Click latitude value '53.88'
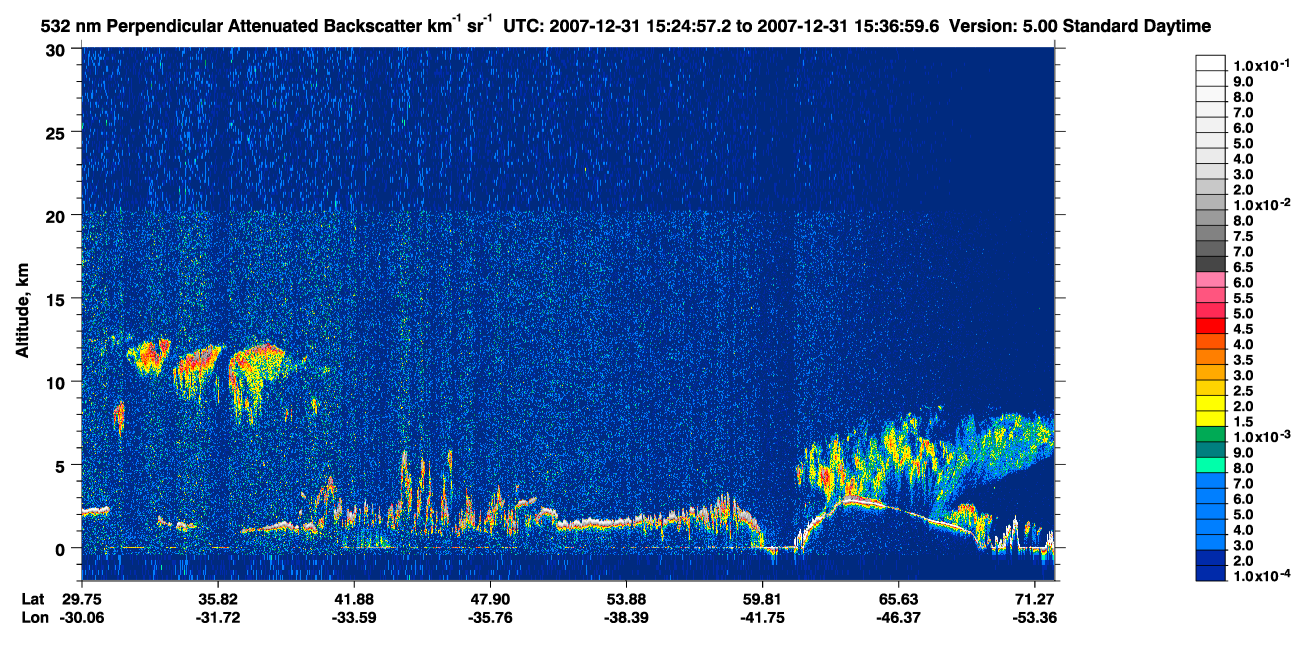Screen dimensions: 1300x667 tap(626, 599)
